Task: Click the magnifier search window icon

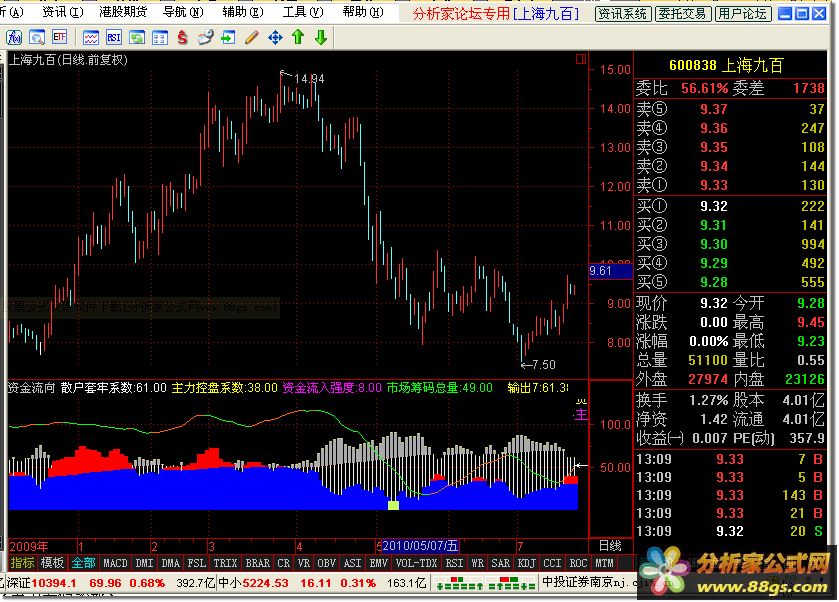Action: 36,37
